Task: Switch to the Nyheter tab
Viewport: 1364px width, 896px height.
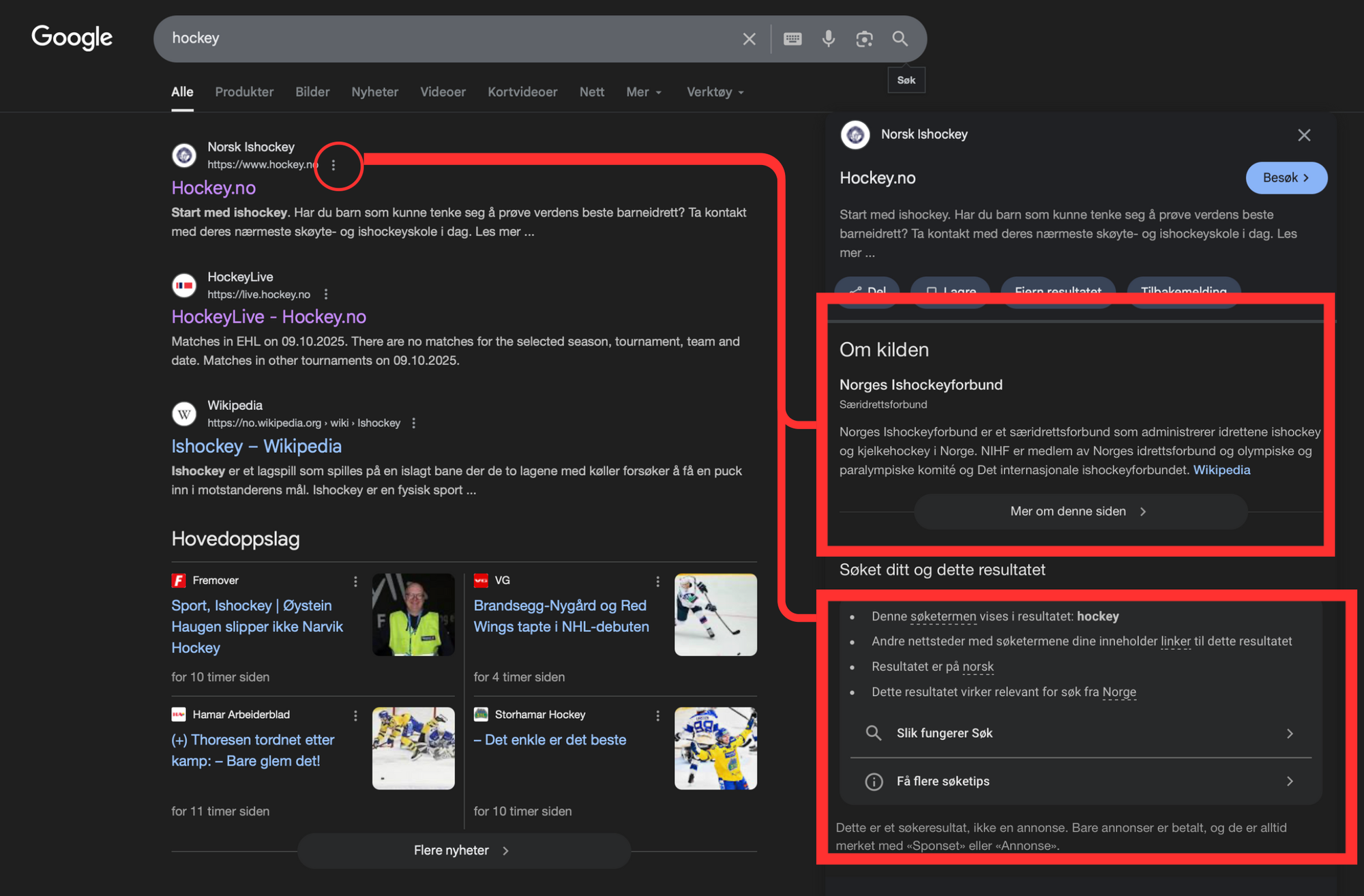Action: click(374, 92)
